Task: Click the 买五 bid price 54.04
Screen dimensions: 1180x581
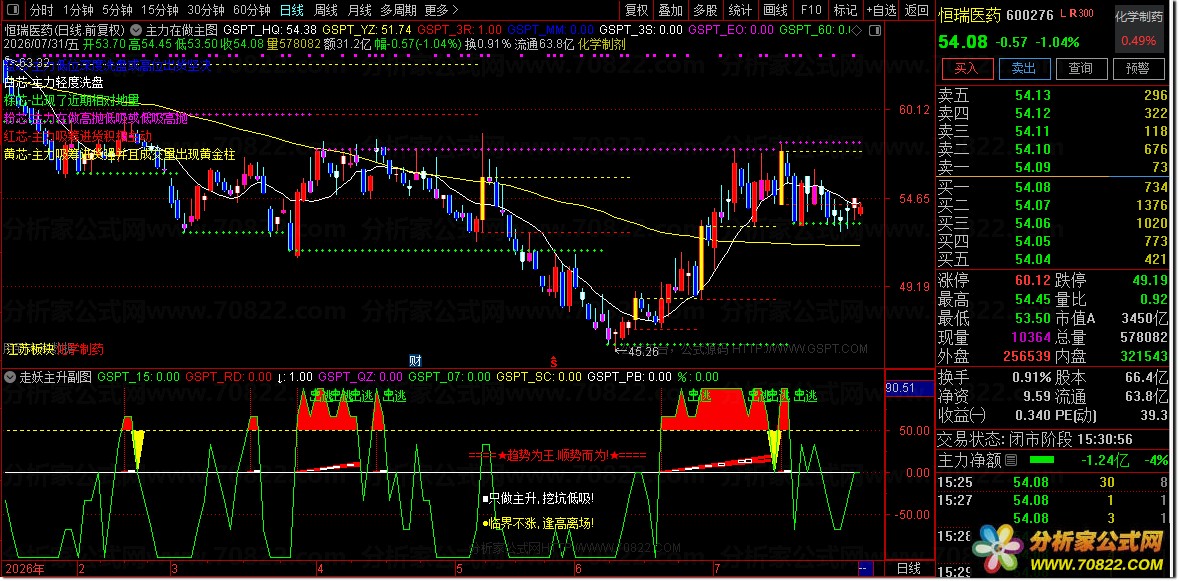Action: point(1032,259)
